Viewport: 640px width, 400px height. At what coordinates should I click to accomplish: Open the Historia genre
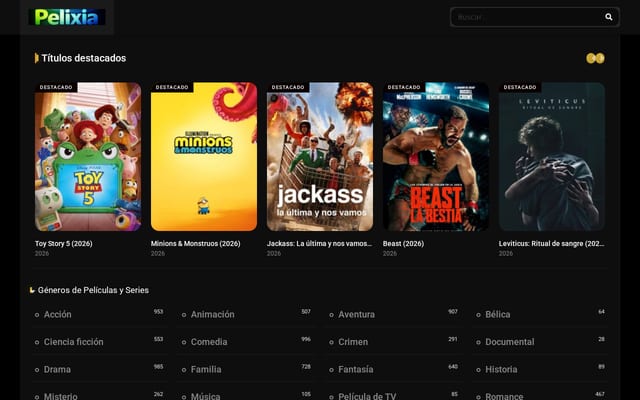click(x=501, y=369)
